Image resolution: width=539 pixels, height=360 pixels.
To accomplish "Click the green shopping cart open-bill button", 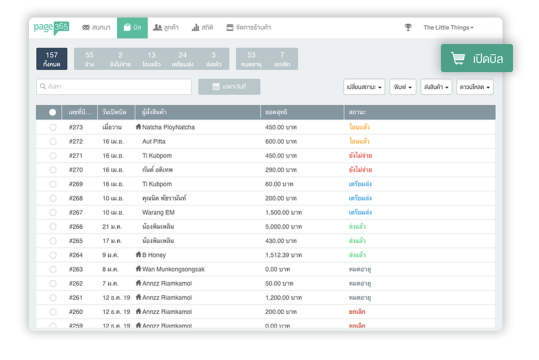I will [477, 58].
